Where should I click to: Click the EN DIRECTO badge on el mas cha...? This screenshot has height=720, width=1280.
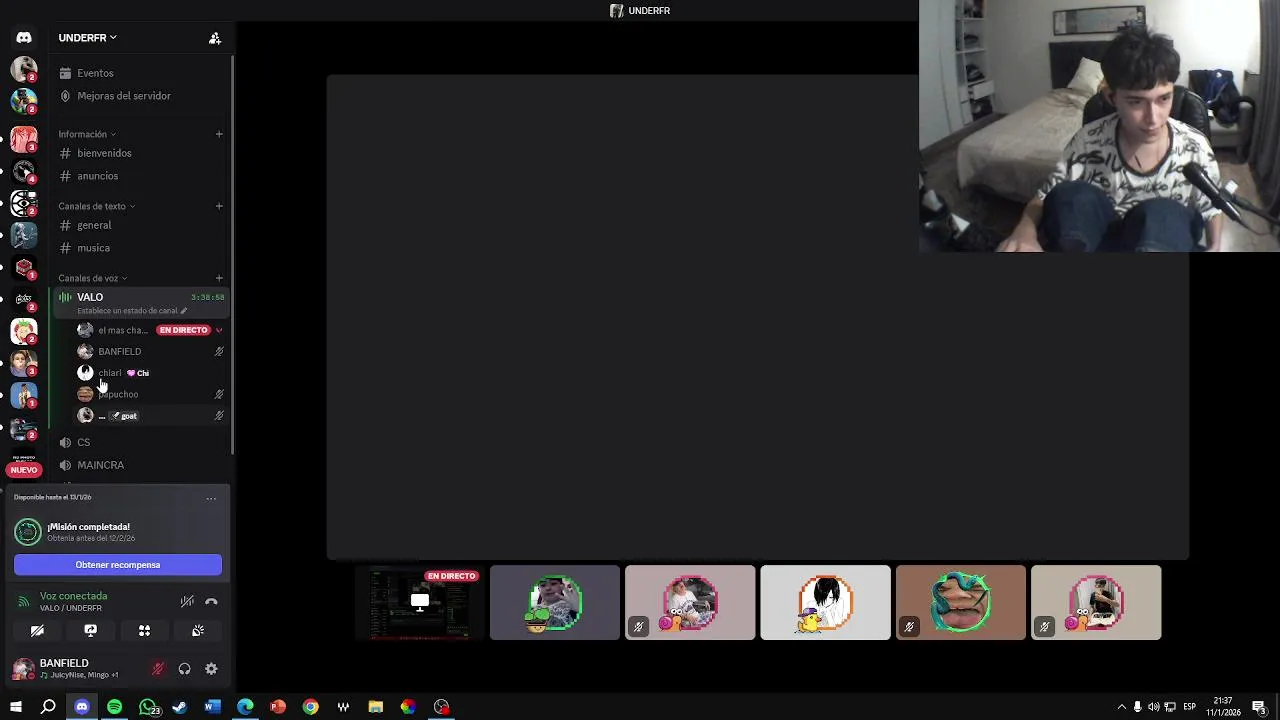(x=184, y=330)
